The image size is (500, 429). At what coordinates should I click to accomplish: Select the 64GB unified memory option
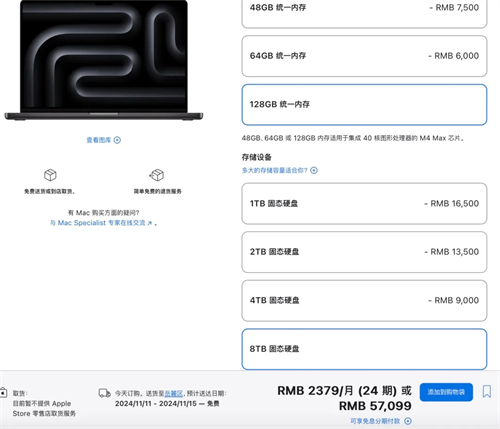coord(364,56)
